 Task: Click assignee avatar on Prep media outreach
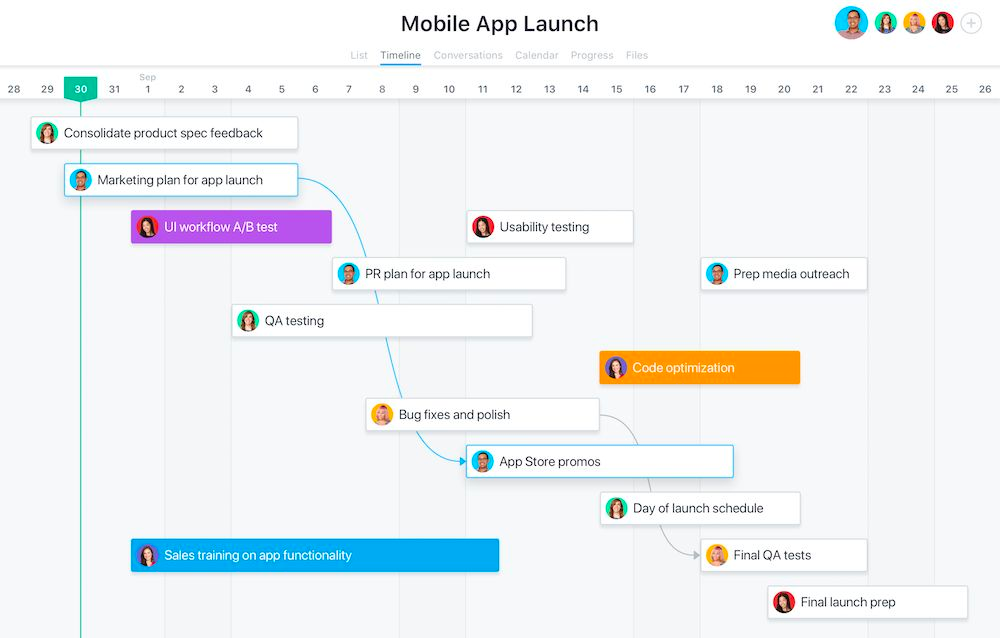tap(717, 274)
